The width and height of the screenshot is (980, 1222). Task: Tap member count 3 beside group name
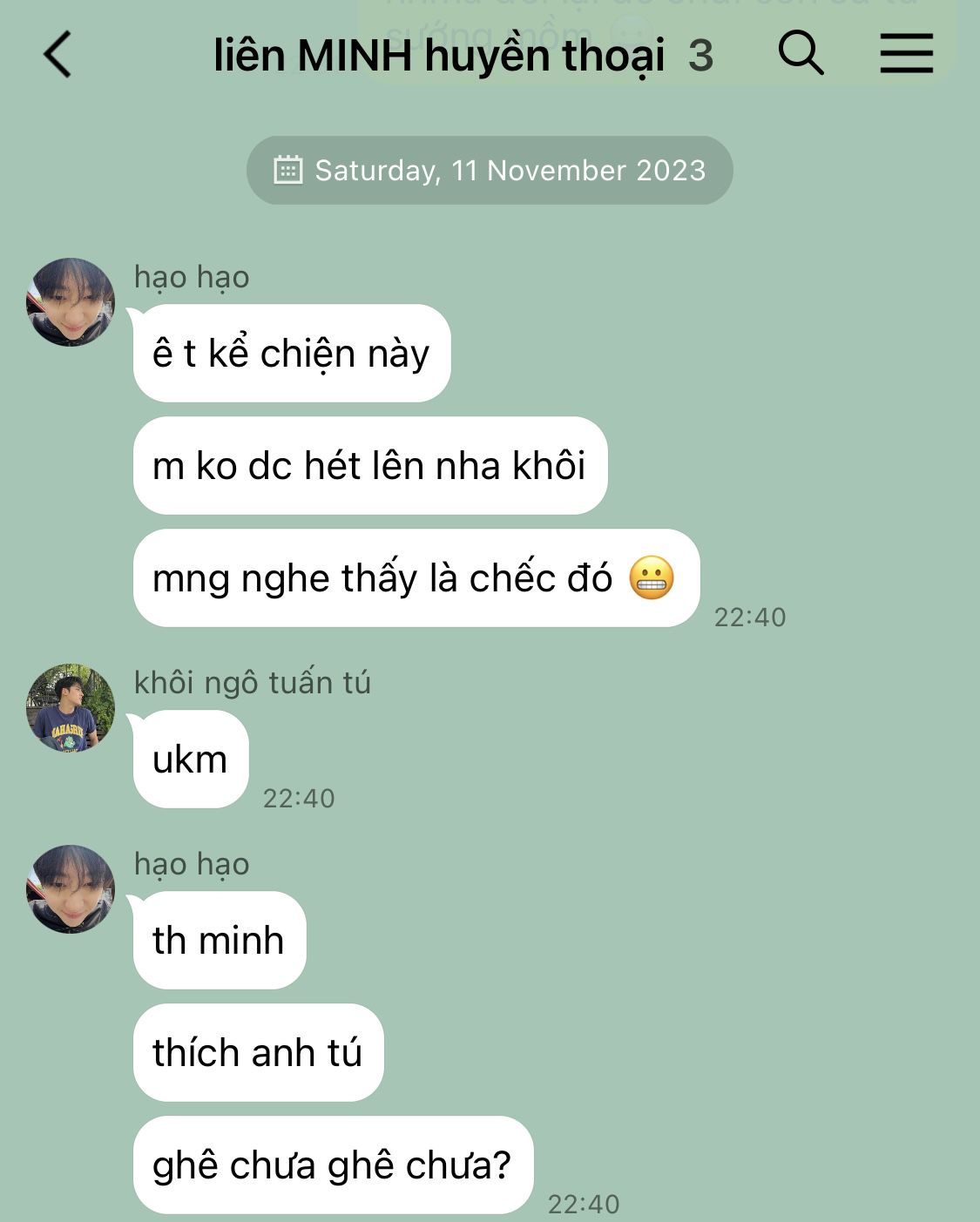pos(701,57)
